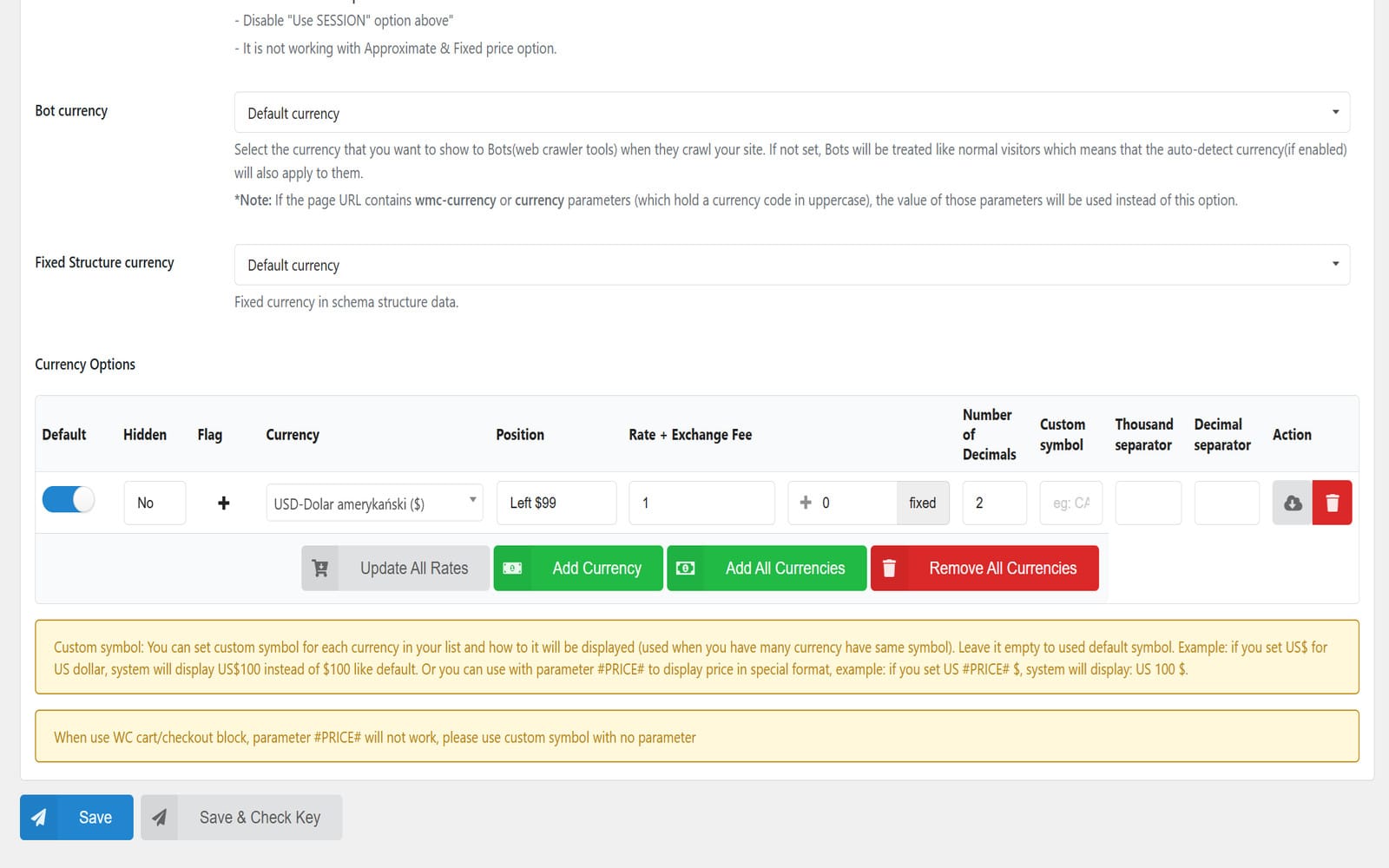Click money icon on Add Currency button
1389x868 pixels.
click(x=512, y=569)
